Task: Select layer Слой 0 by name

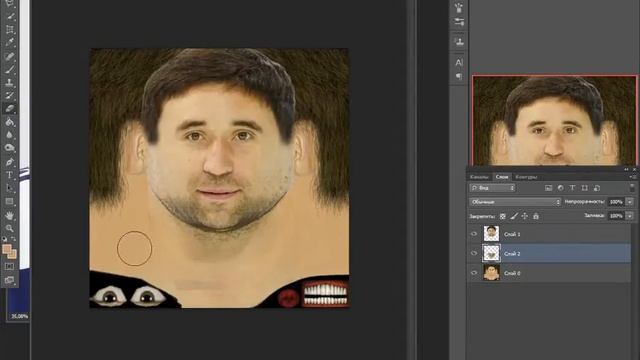Action: coord(512,273)
